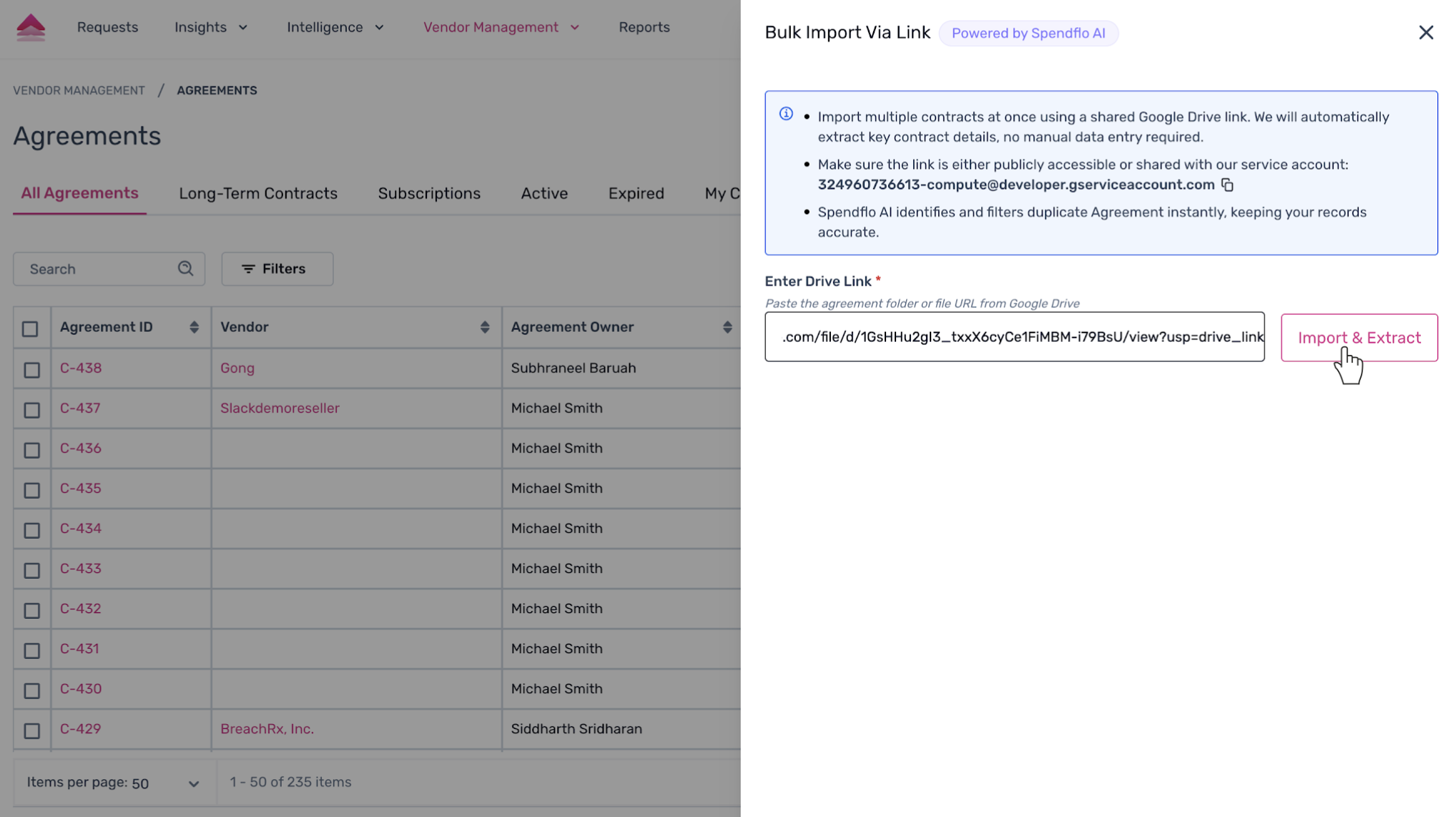This screenshot has height=817, width=1456.
Task: Open agreement C-436
Action: click(81, 448)
